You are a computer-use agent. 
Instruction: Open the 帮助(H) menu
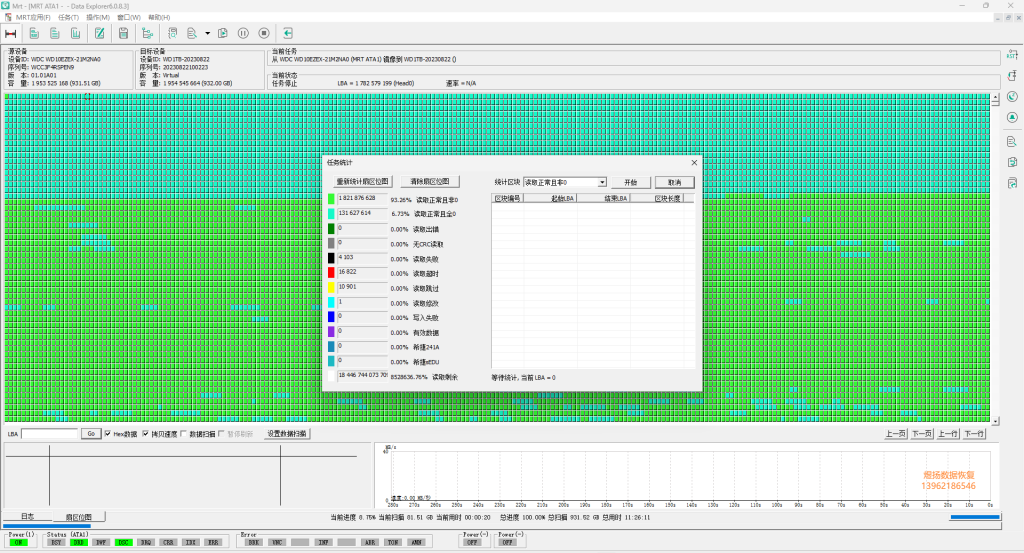159,18
